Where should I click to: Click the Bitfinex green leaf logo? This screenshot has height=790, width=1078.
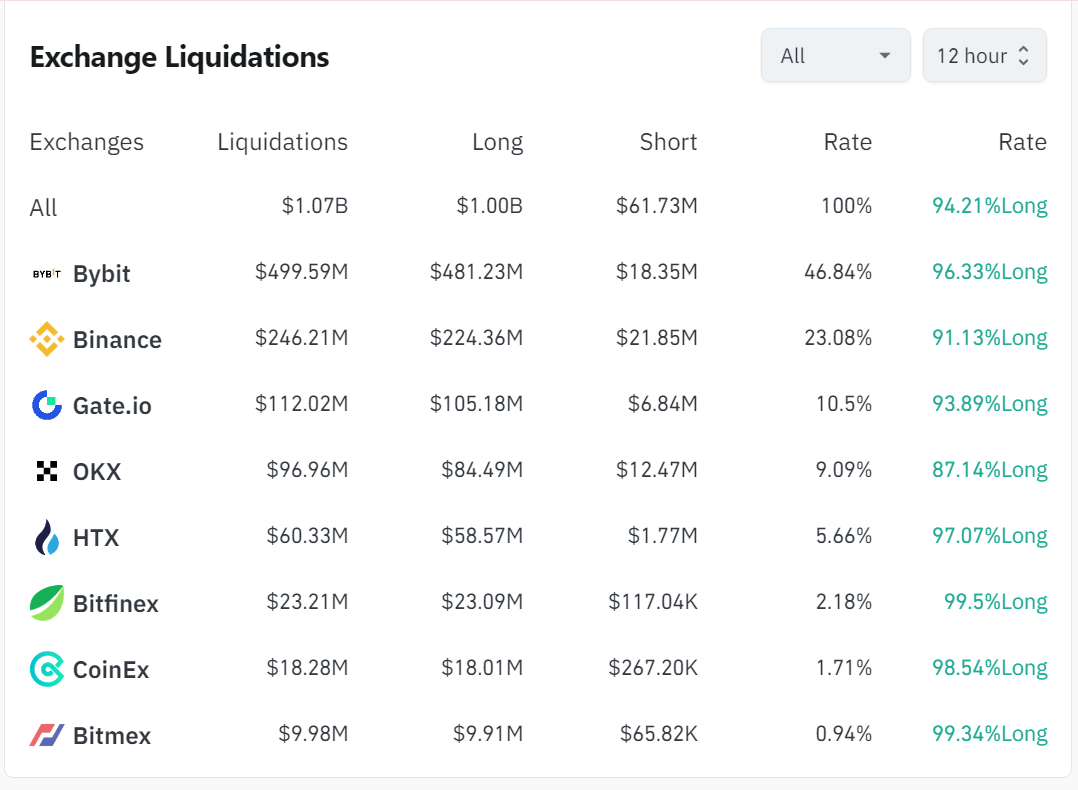tap(47, 603)
